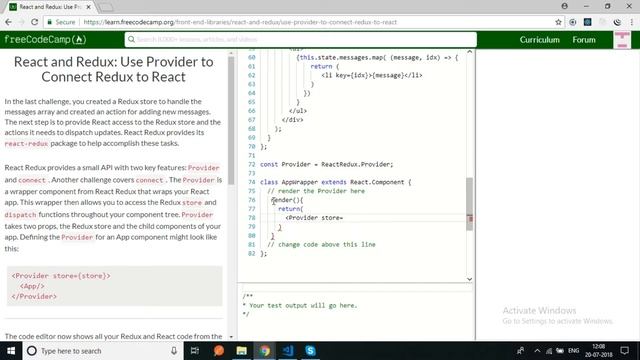Click the Secure padlock site info
The image size is (640, 360).
[x=61, y=22]
